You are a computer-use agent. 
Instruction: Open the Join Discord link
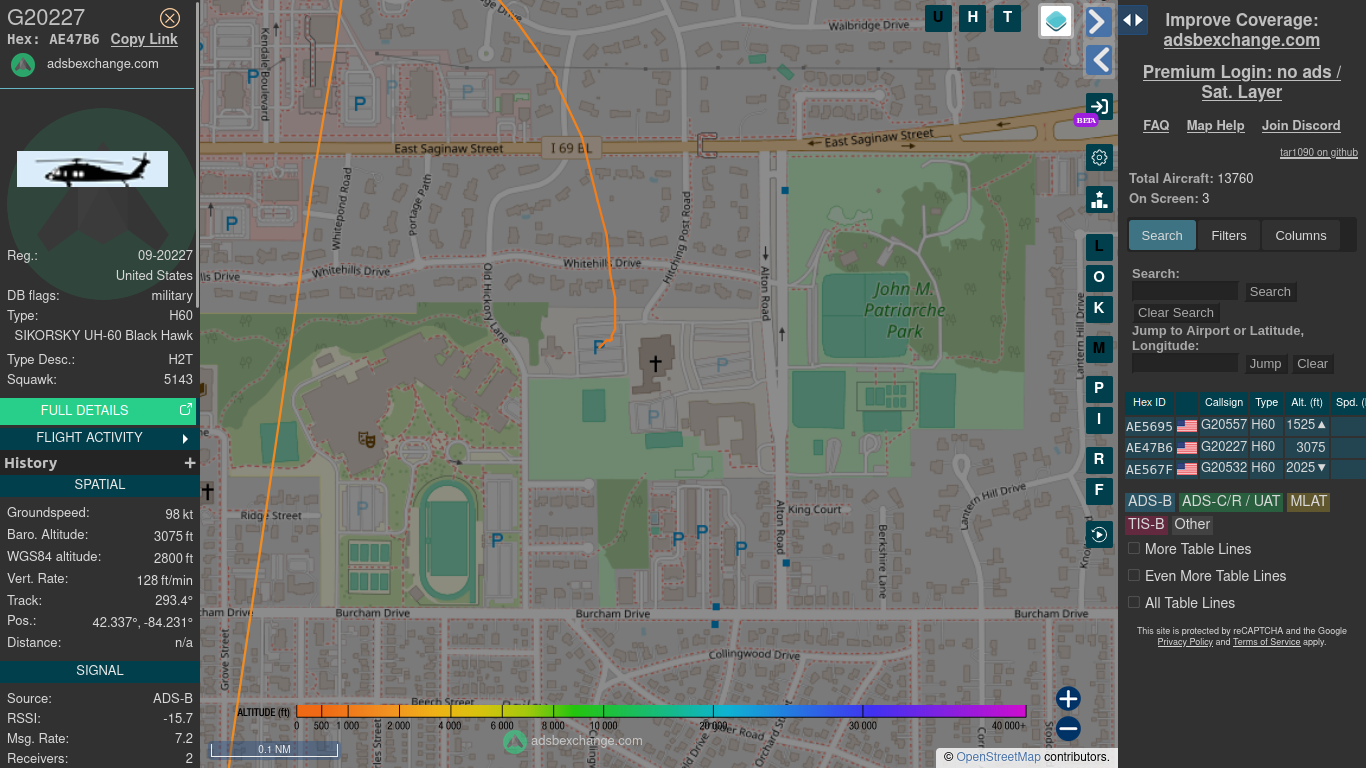(x=1301, y=125)
